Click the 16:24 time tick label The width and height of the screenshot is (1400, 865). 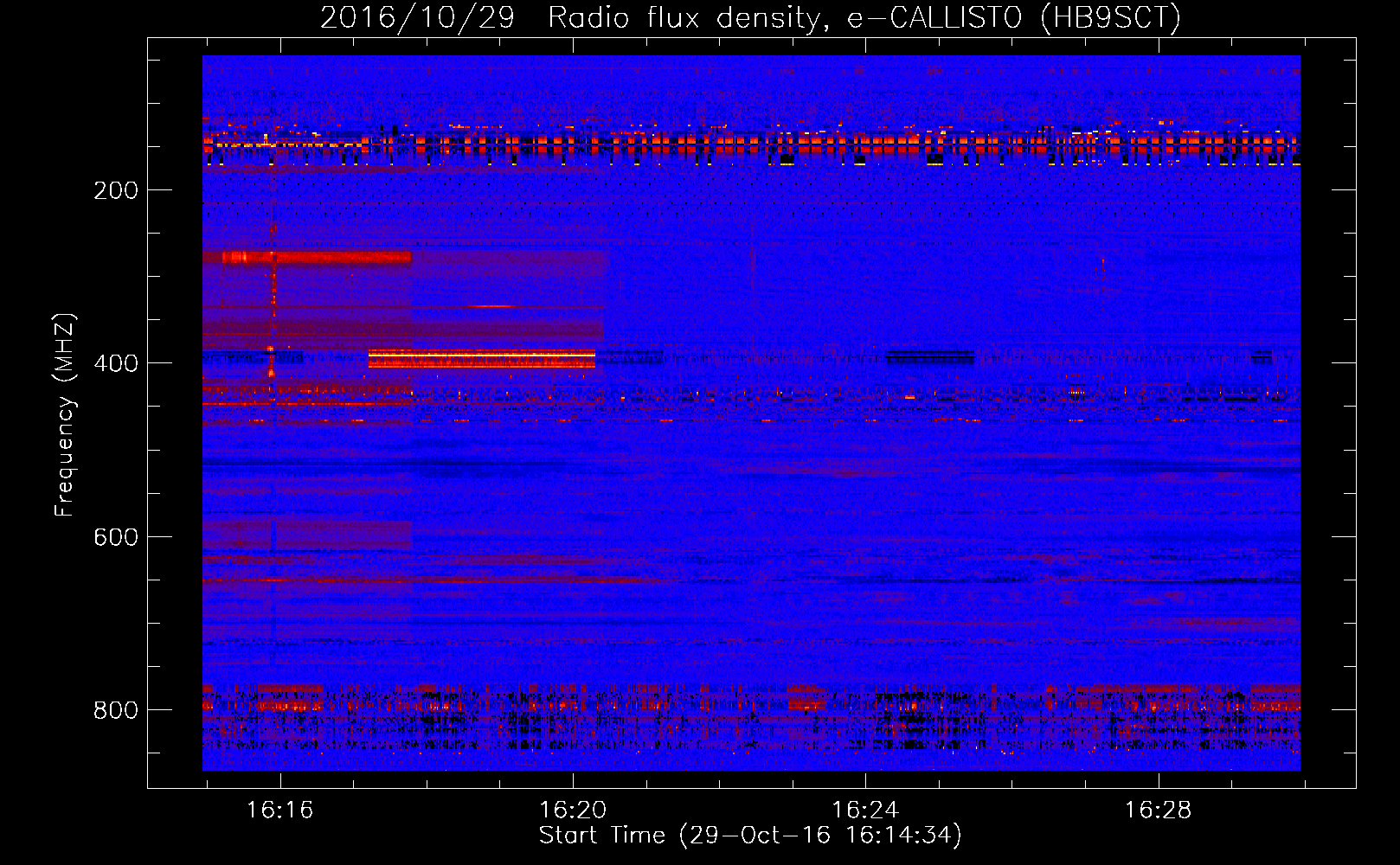pos(864,810)
